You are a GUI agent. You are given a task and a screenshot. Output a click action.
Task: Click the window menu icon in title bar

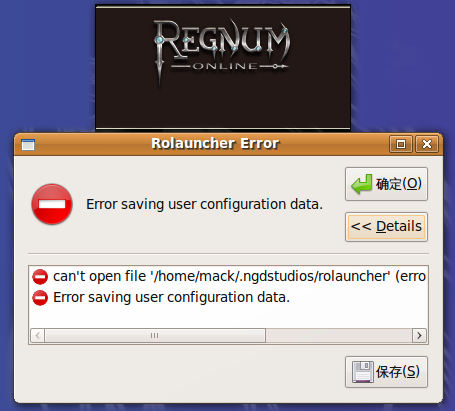tap(28, 145)
